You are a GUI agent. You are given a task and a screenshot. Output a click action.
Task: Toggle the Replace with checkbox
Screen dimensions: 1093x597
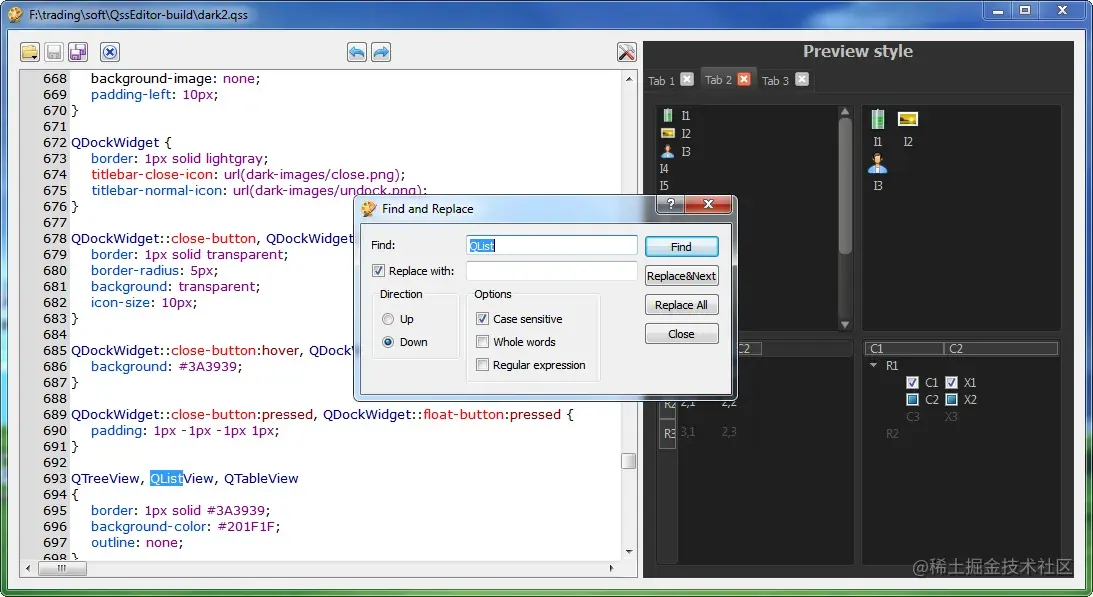379,271
